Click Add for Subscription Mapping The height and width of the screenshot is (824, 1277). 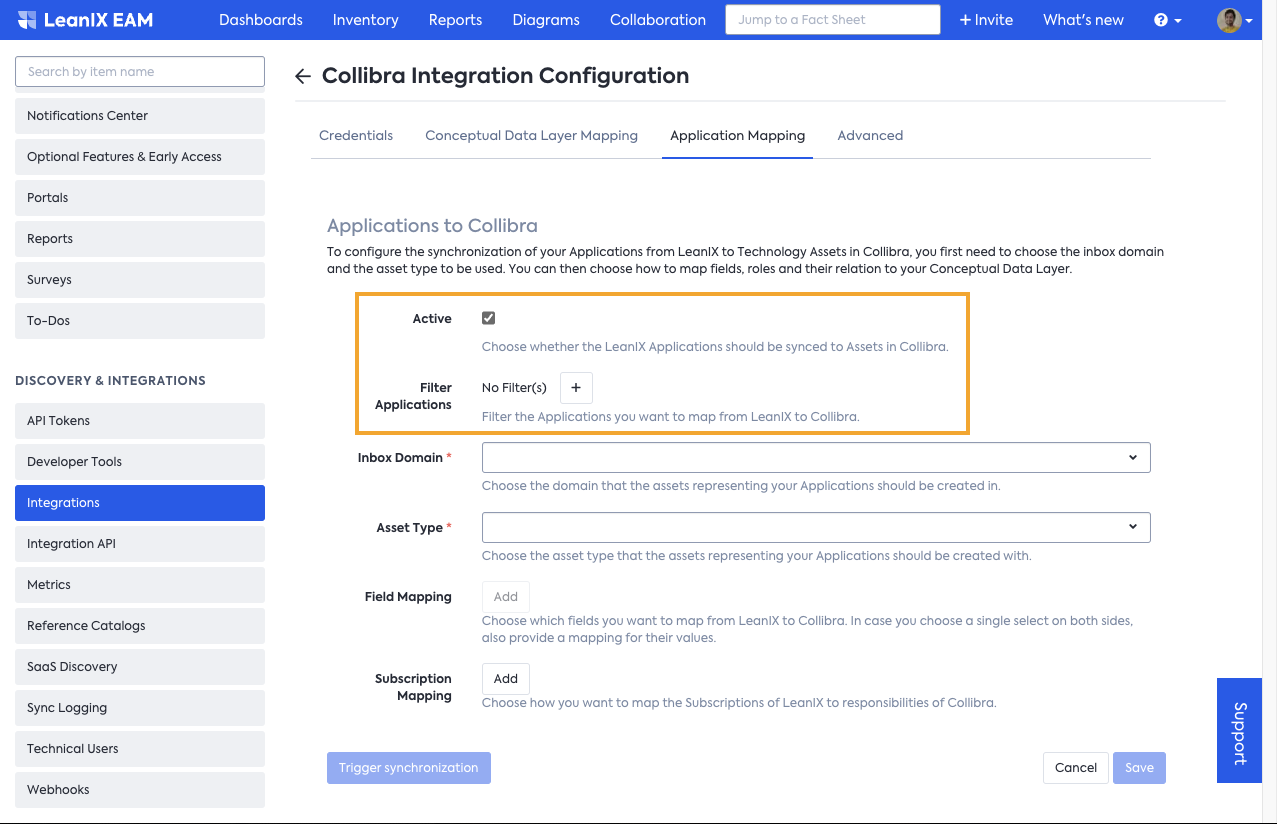[x=506, y=679]
